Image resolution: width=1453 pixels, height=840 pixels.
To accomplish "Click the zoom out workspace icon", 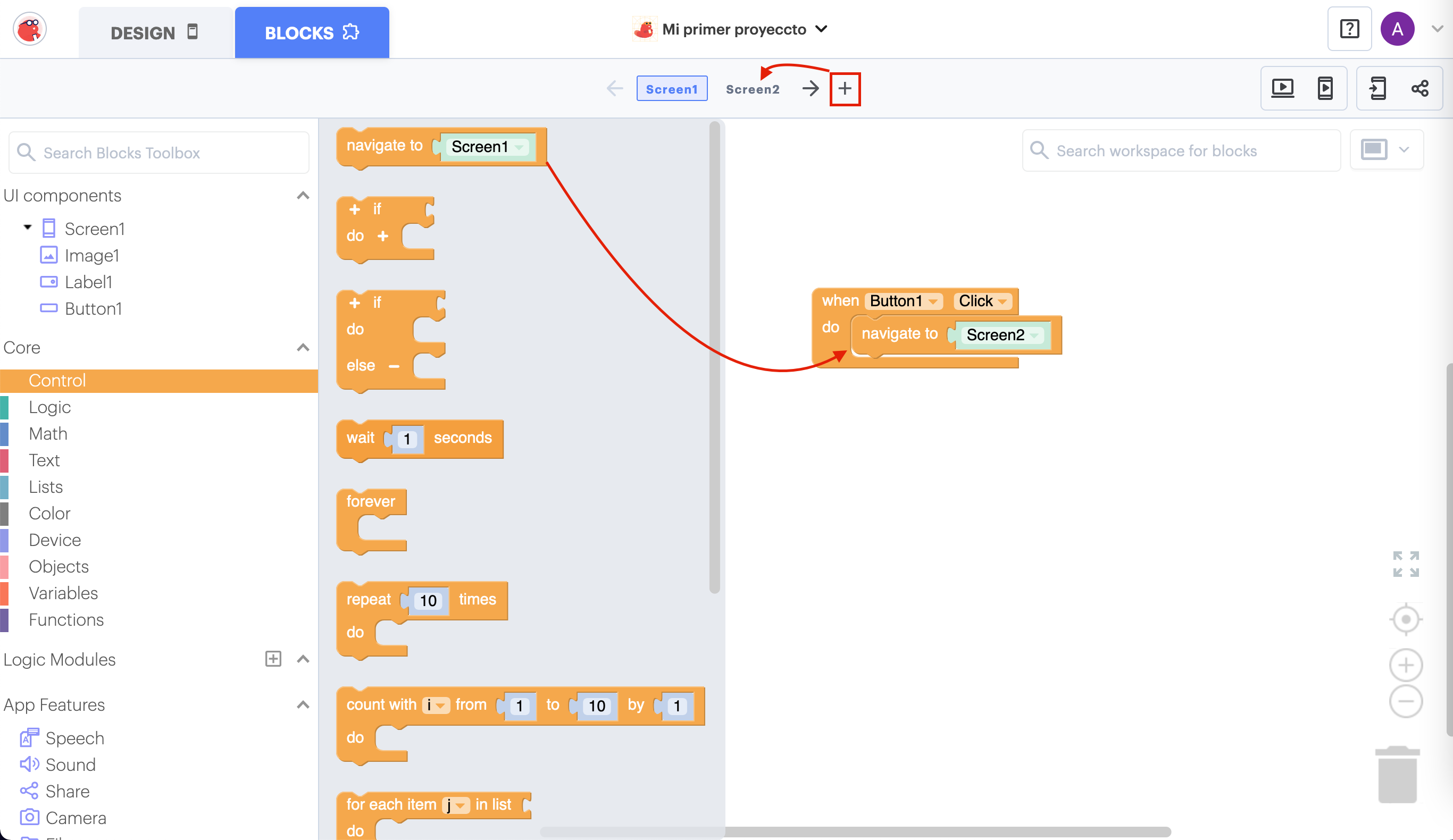I will pyautogui.click(x=1405, y=701).
